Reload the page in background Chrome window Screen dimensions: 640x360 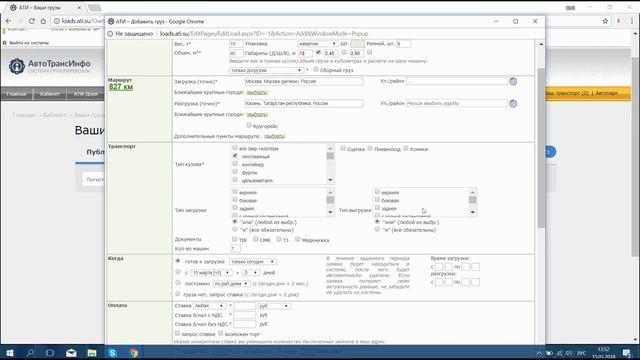pos(31,21)
